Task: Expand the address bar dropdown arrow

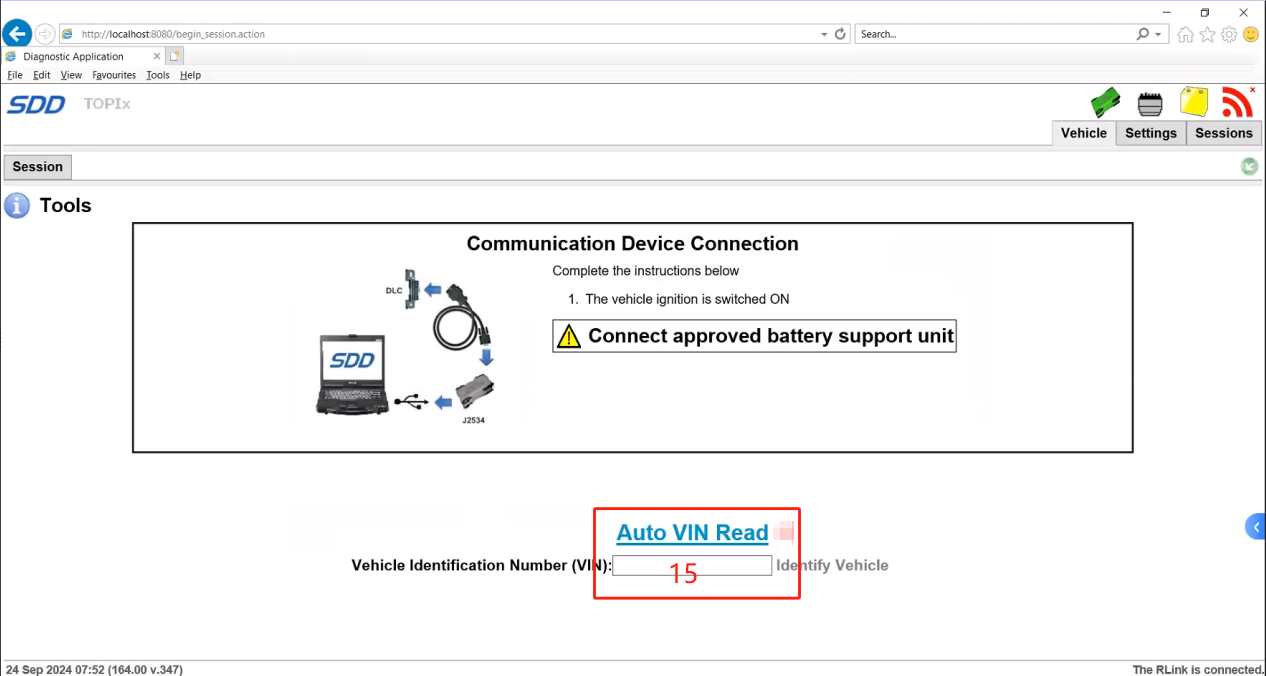Action: pyautogui.click(x=824, y=34)
